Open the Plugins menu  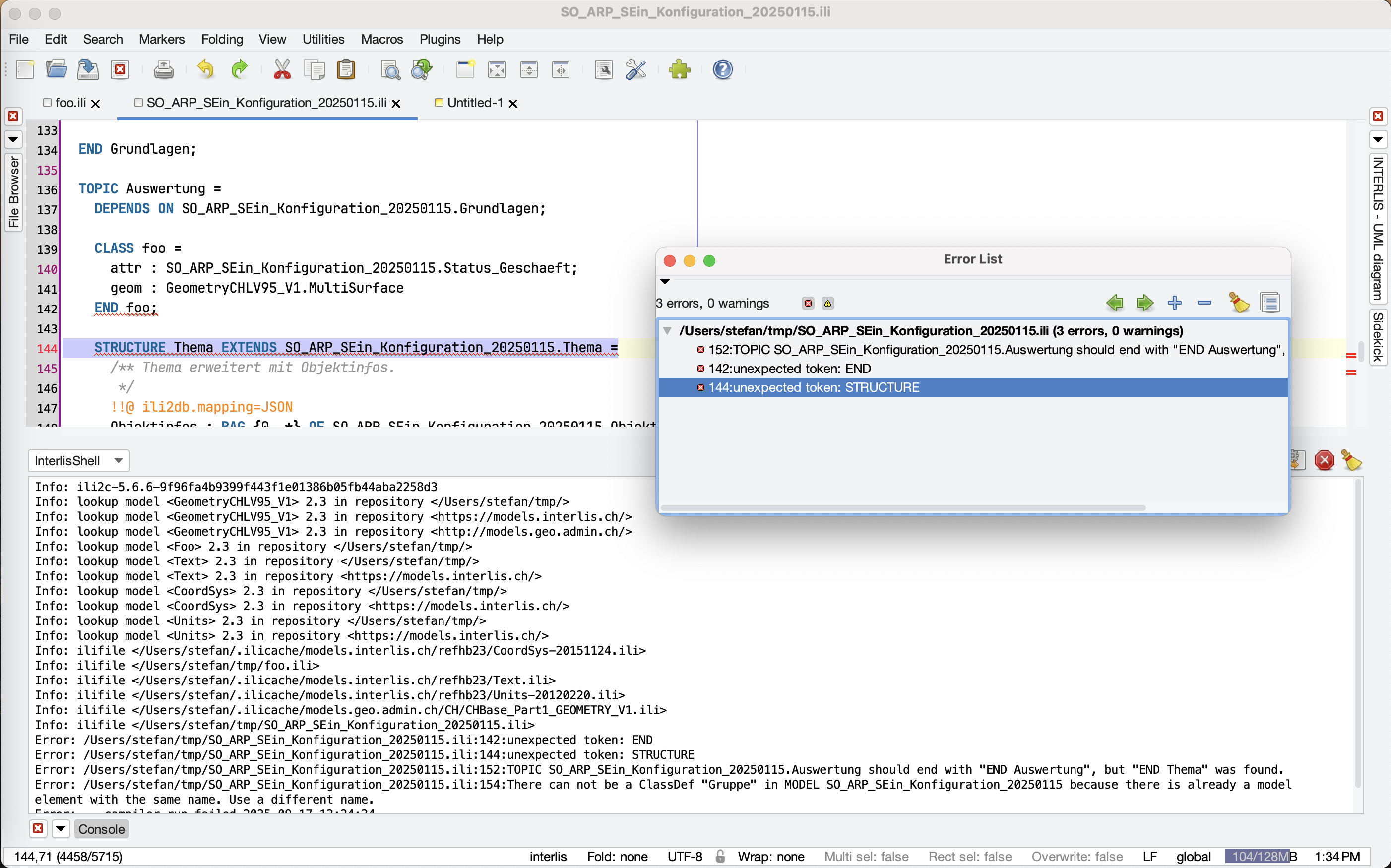click(x=440, y=39)
